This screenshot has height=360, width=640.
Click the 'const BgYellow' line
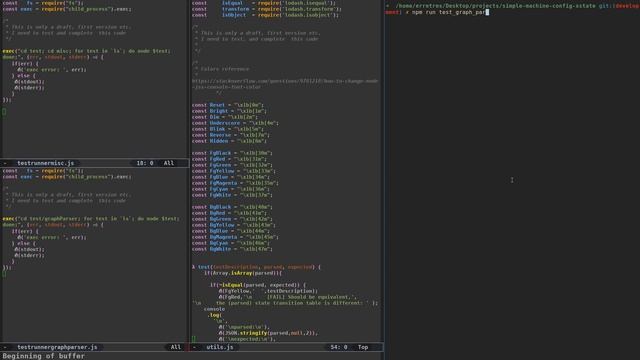click(233, 225)
